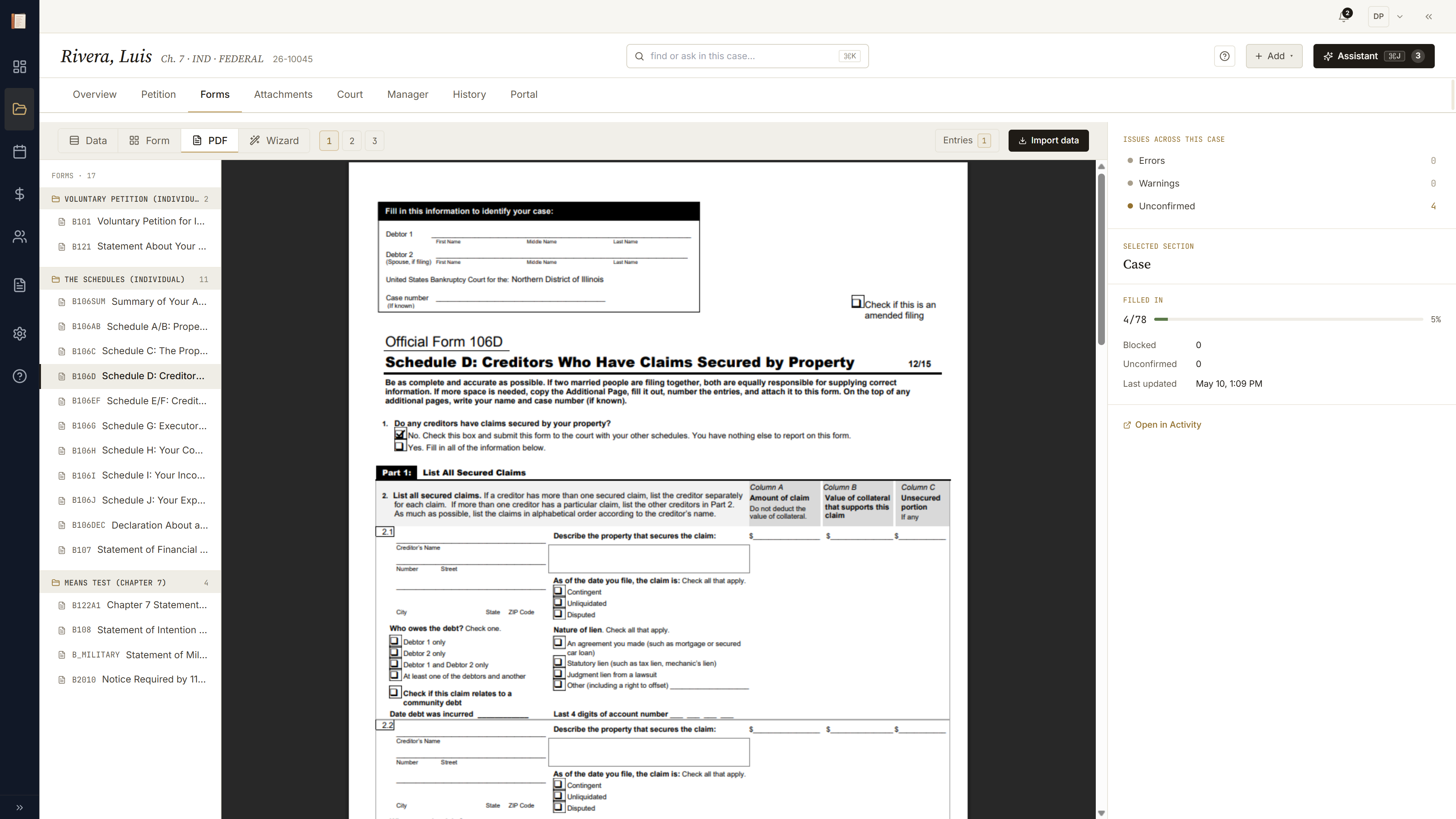
Task: Collapse the Voluntary Petition folder group
Action: tap(130, 199)
